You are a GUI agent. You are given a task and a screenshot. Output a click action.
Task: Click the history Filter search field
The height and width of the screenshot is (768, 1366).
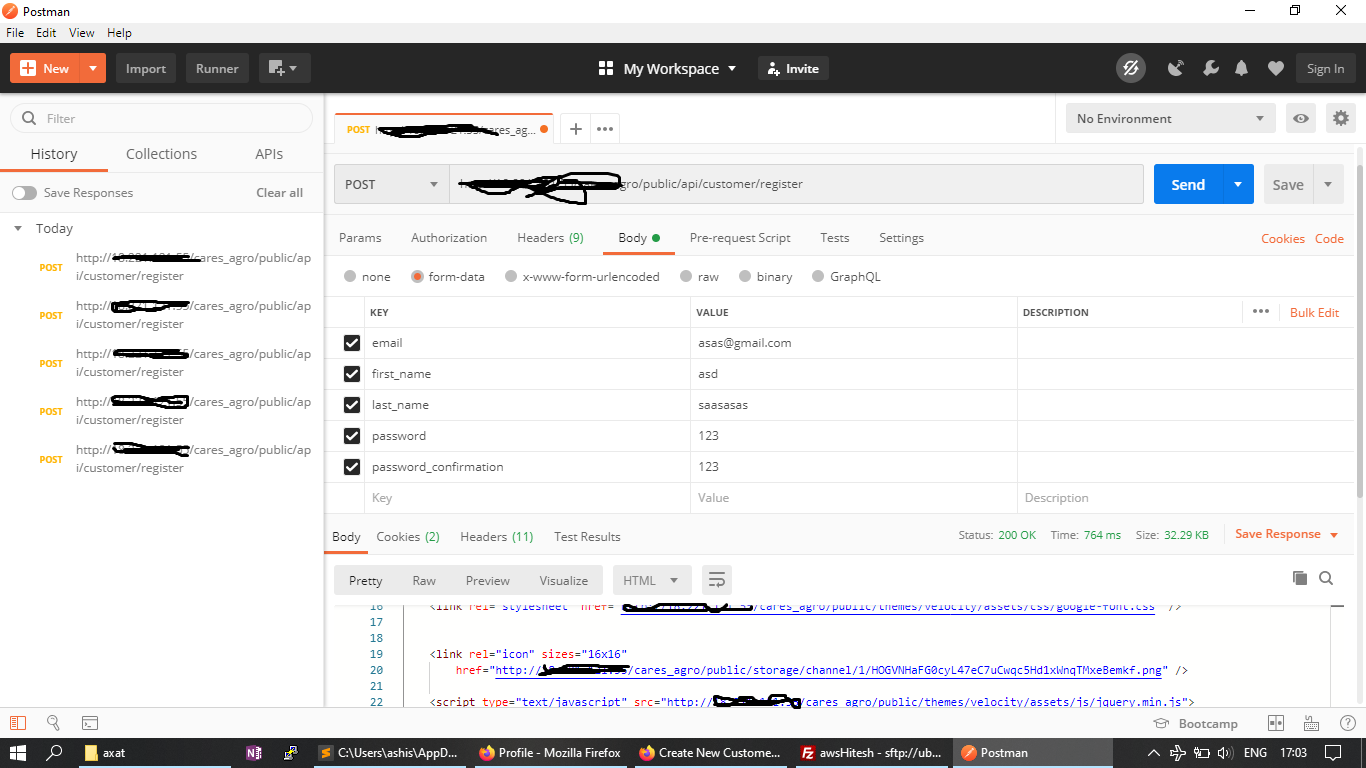point(161,118)
